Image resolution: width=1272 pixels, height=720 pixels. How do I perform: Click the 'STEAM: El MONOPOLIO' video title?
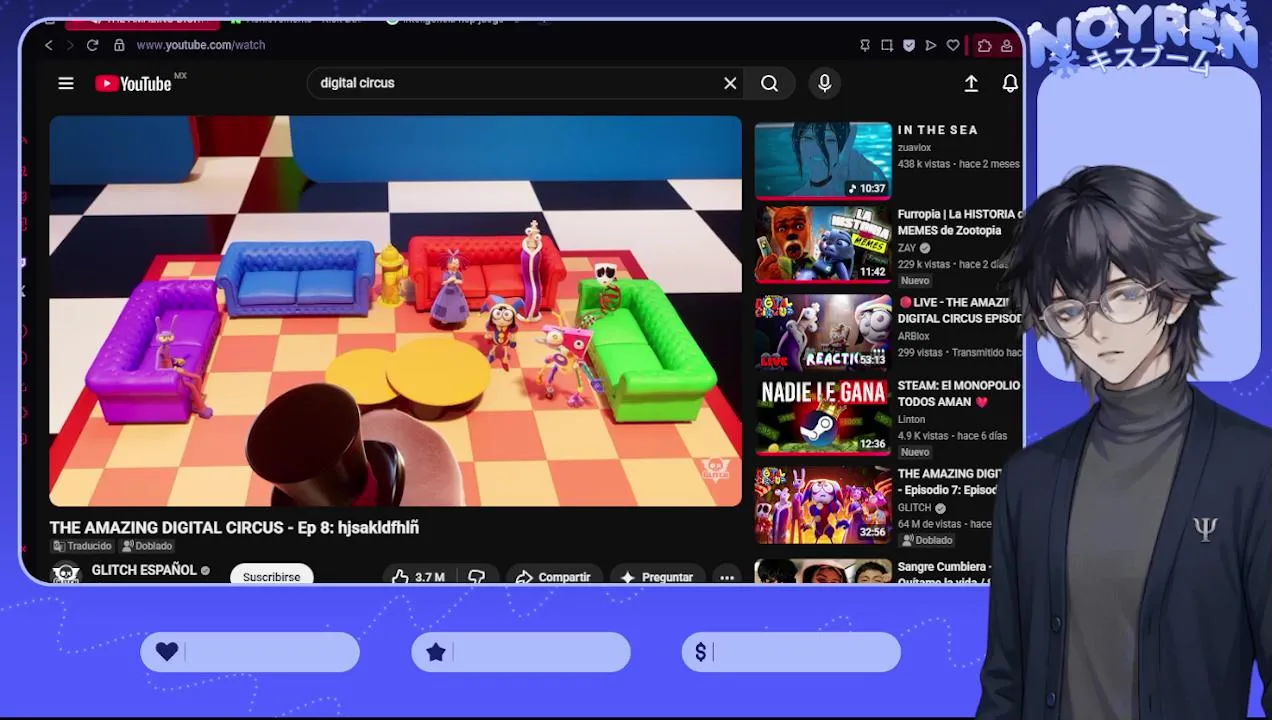(958, 393)
